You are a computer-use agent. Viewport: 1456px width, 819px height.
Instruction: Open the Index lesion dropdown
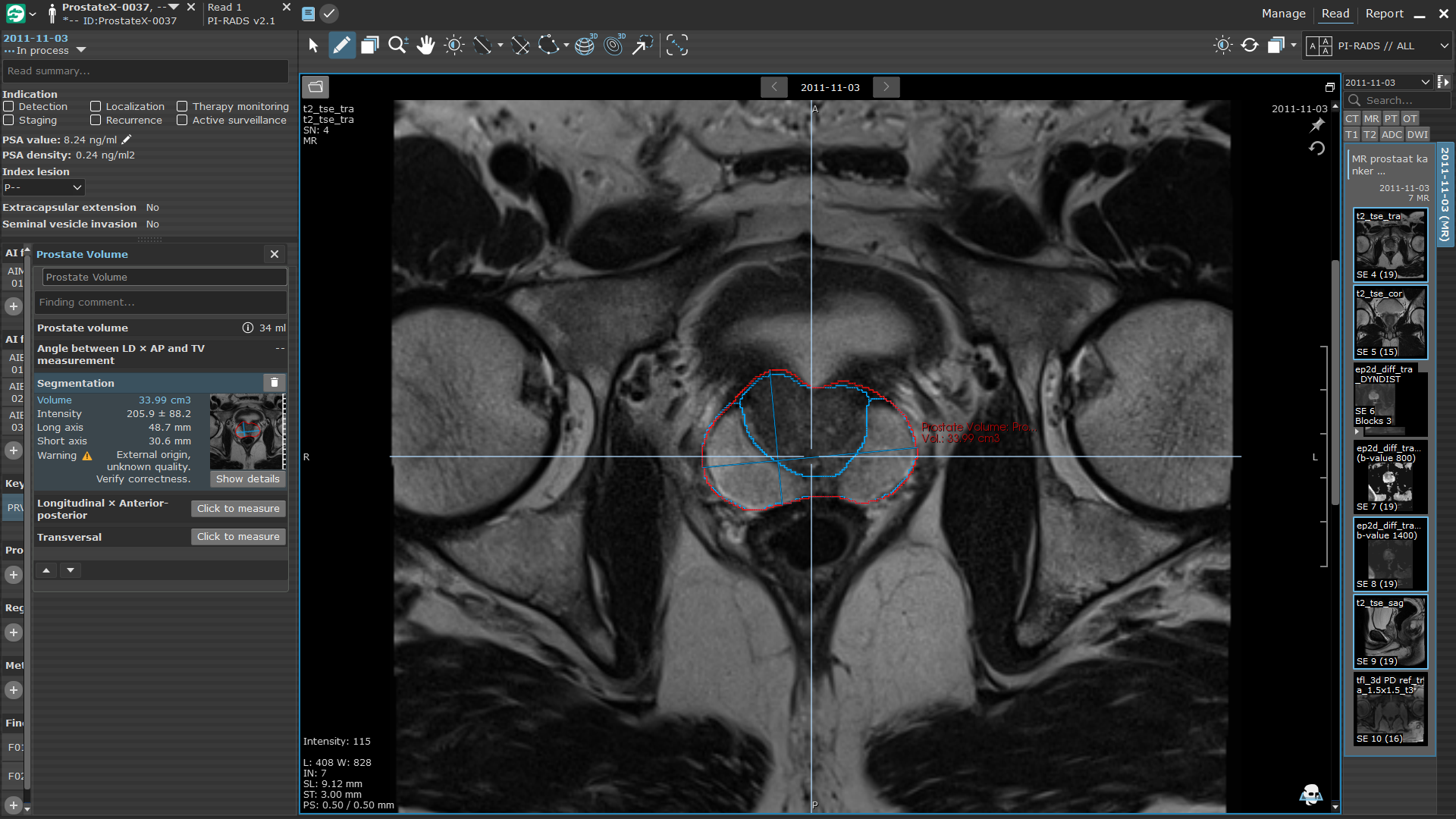click(x=43, y=187)
